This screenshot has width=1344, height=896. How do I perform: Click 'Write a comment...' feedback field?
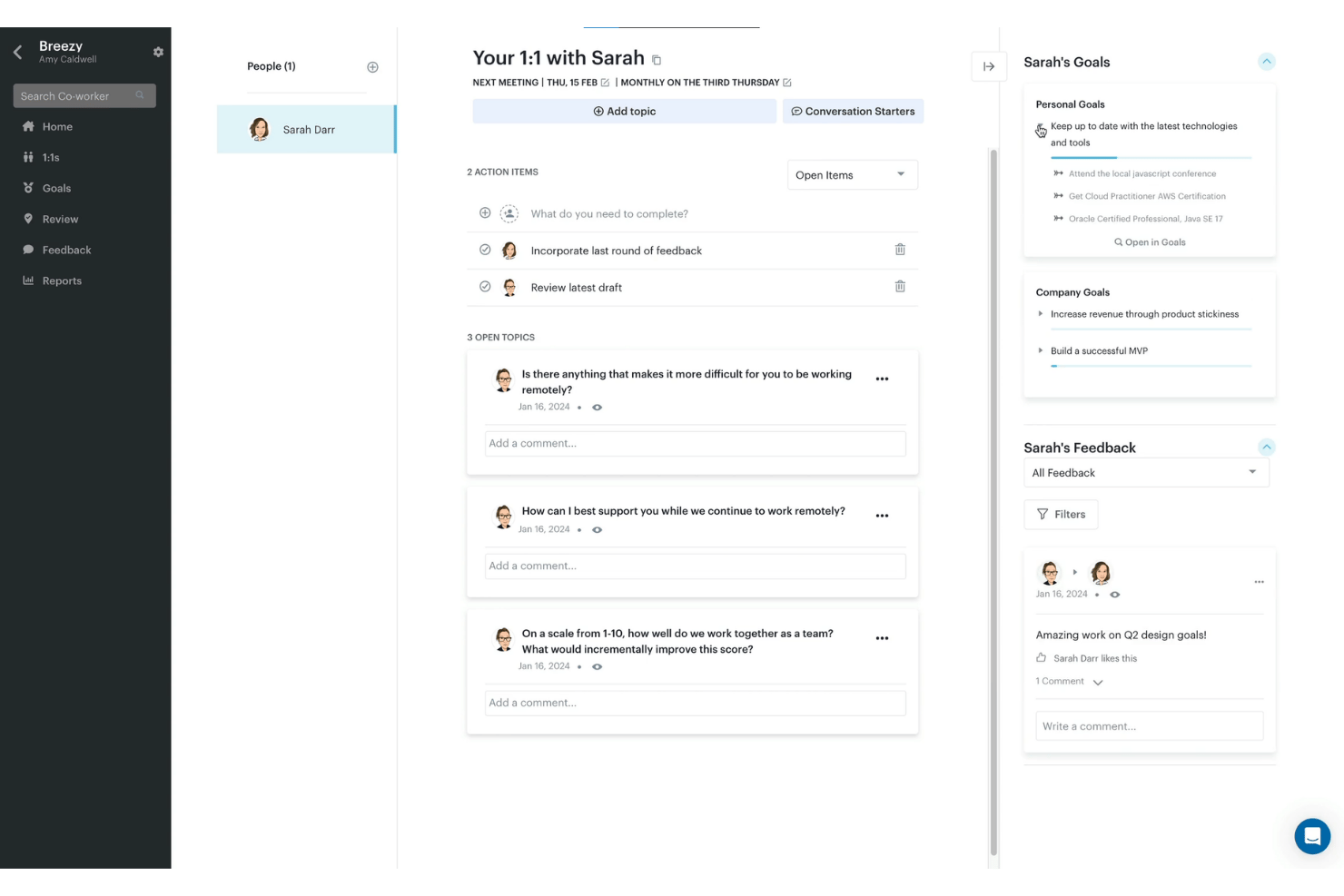pos(1150,726)
